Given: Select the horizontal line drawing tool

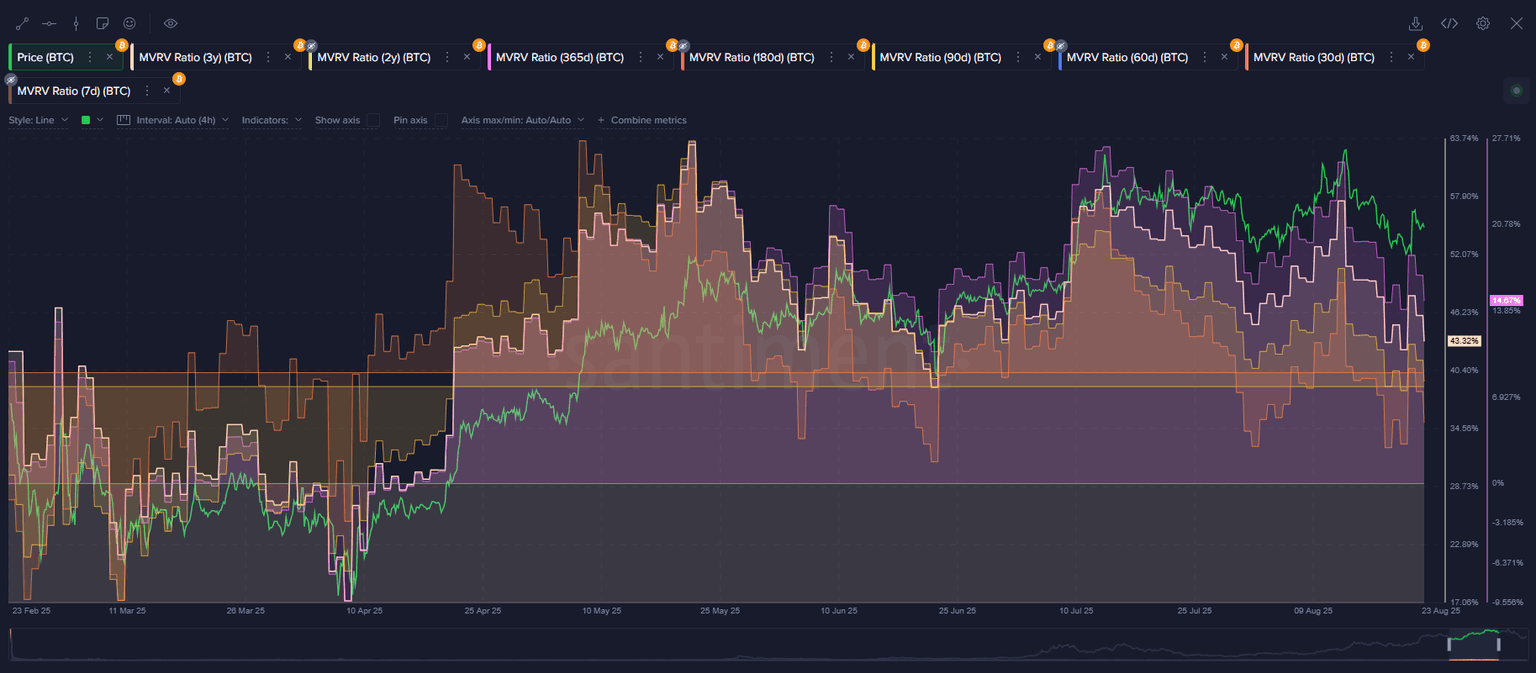Looking at the screenshot, I should 49,23.
